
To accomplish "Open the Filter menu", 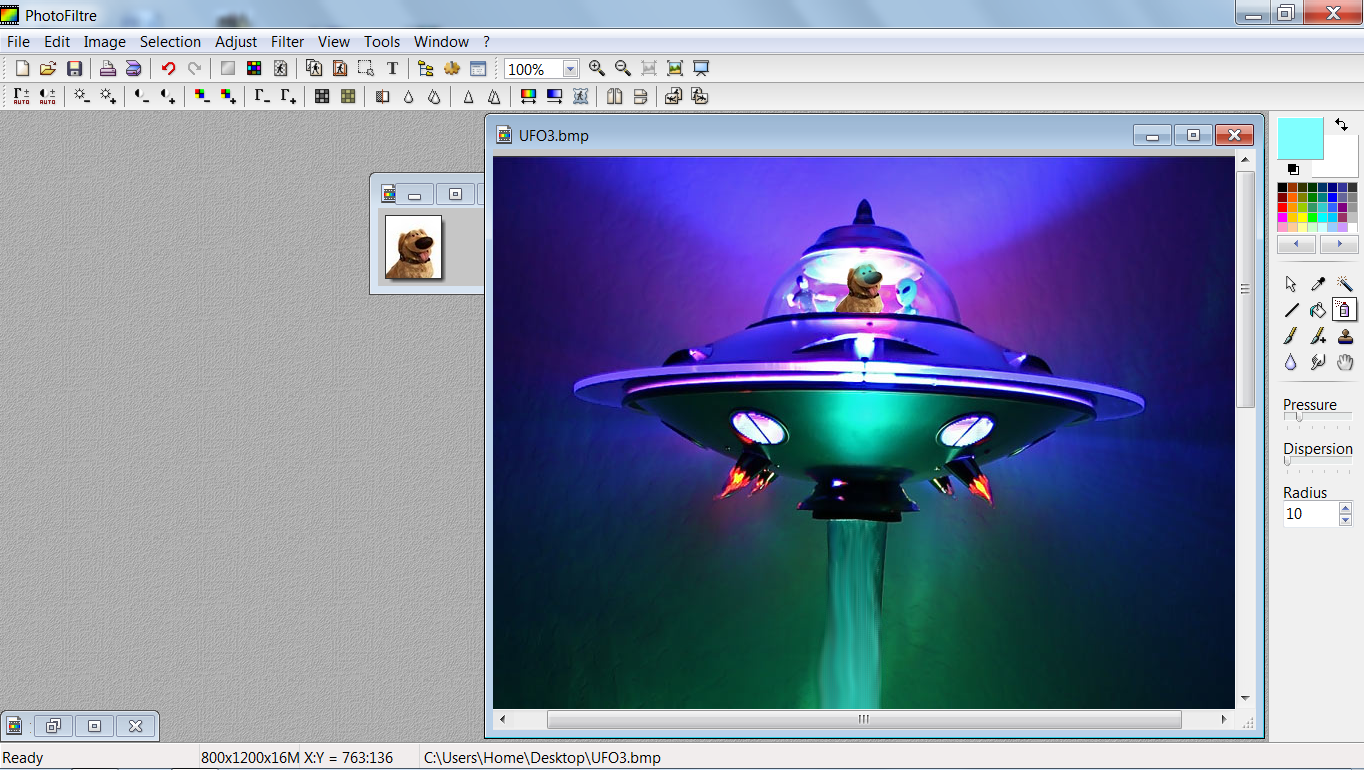I will pyautogui.click(x=287, y=42).
